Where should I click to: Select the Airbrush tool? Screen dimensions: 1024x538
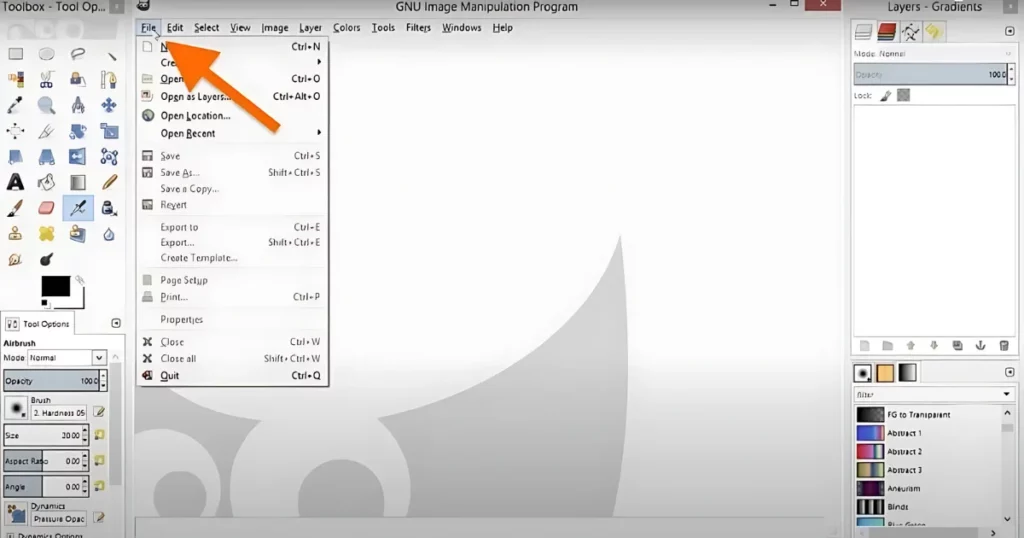click(78, 208)
